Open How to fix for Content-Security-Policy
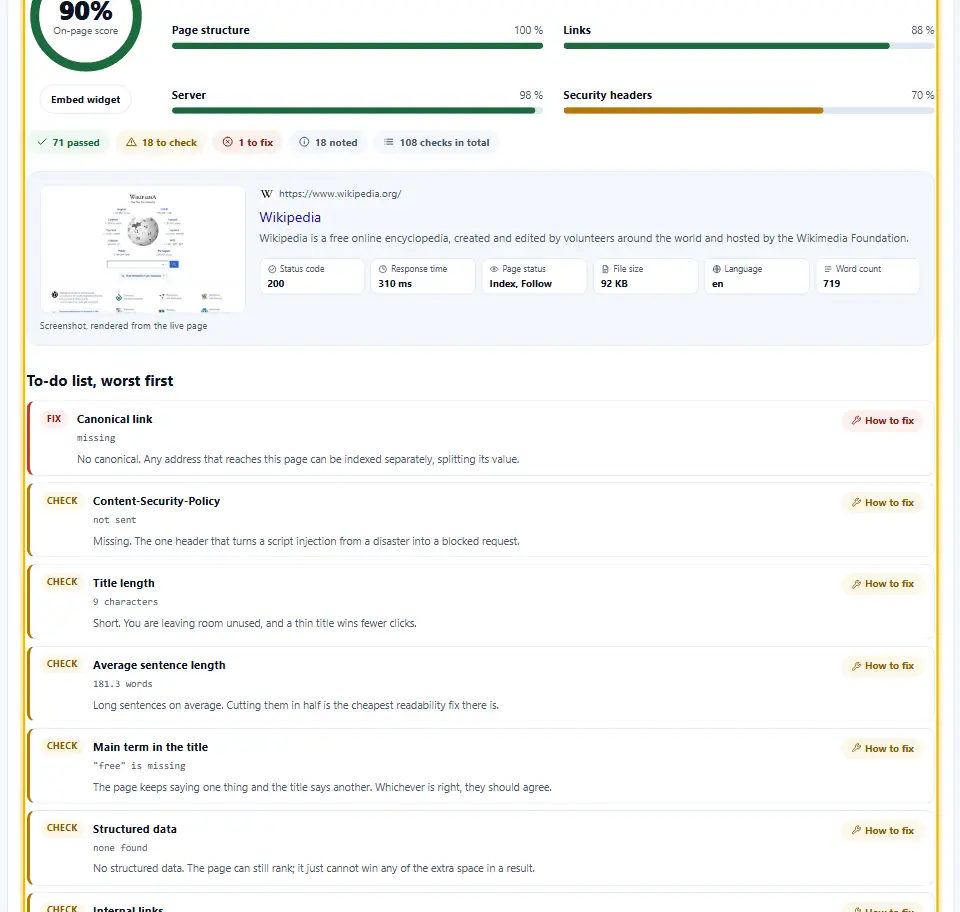The image size is (960, 912). click(x=882, y=503)
